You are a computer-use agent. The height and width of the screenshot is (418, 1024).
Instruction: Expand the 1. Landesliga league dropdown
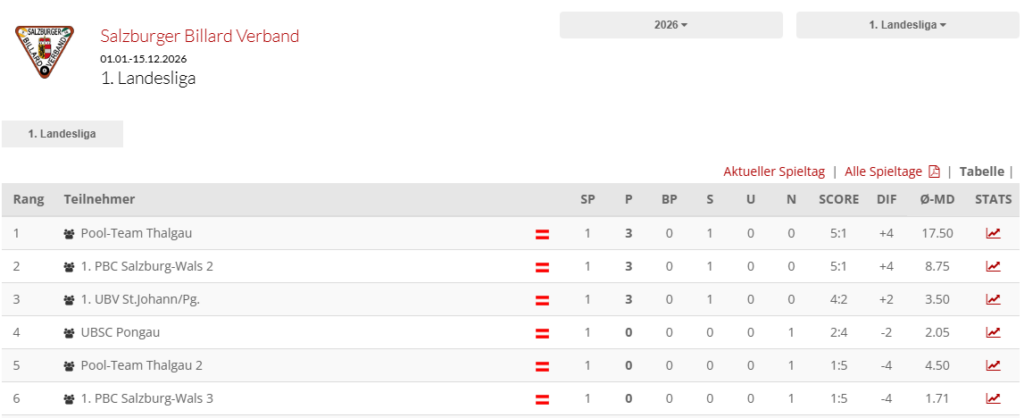[907, 25]
